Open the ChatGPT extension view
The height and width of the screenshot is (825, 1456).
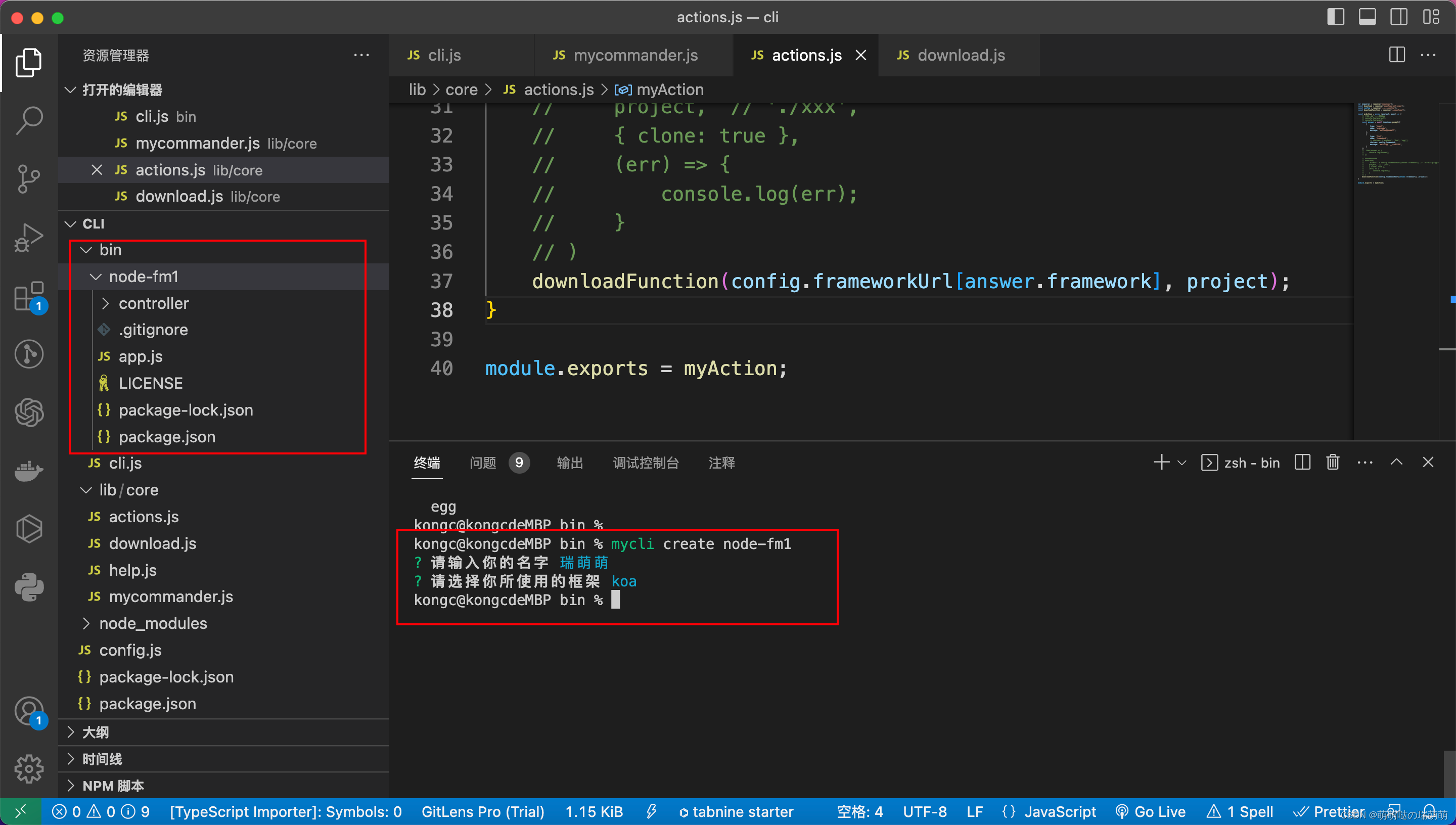coord(28,412)
